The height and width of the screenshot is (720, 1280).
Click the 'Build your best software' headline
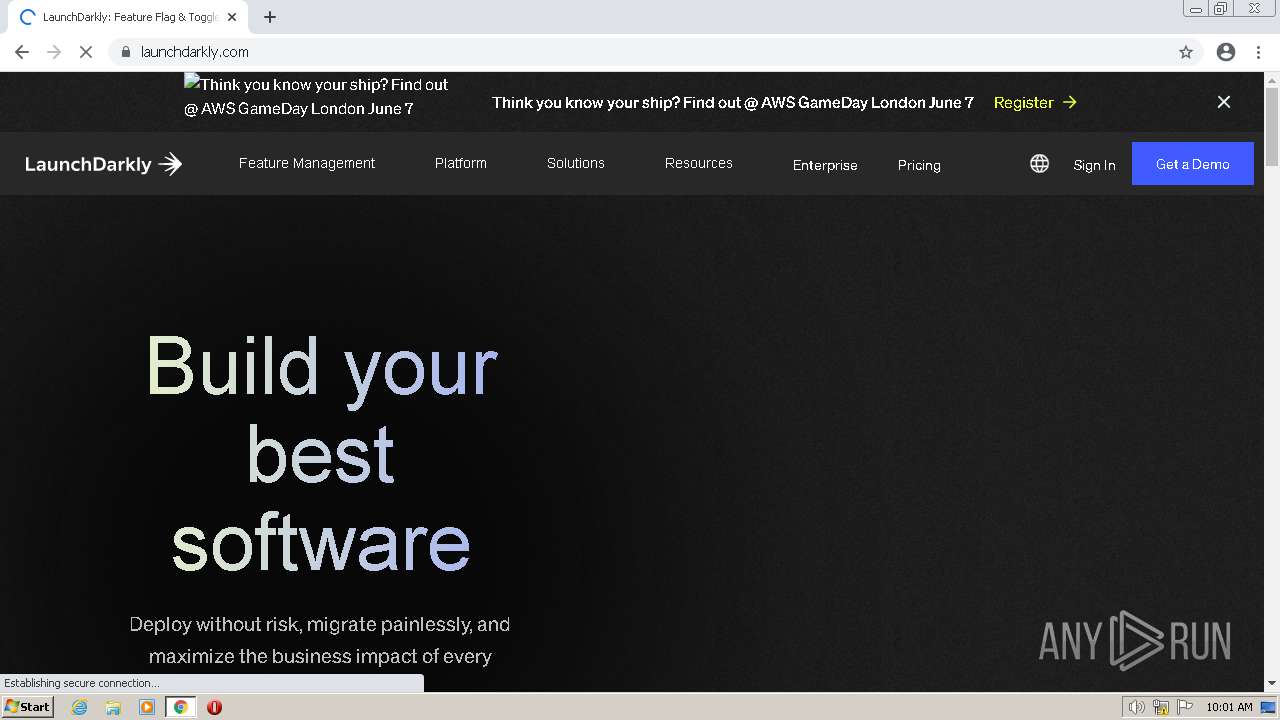pyautogui.click(x=321, y=453)
